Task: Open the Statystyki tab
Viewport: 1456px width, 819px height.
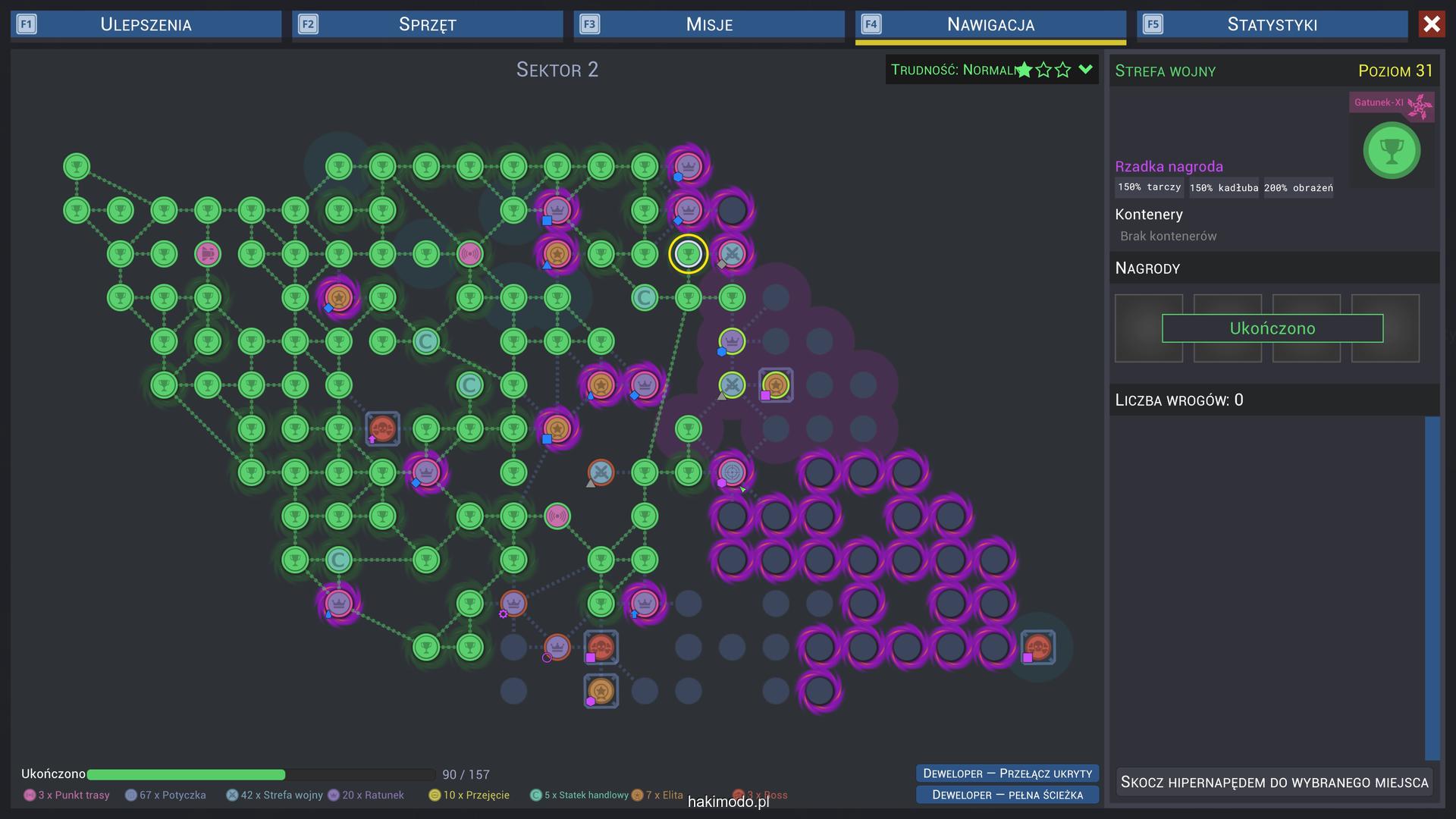Action: click(x=1272, y=24)
